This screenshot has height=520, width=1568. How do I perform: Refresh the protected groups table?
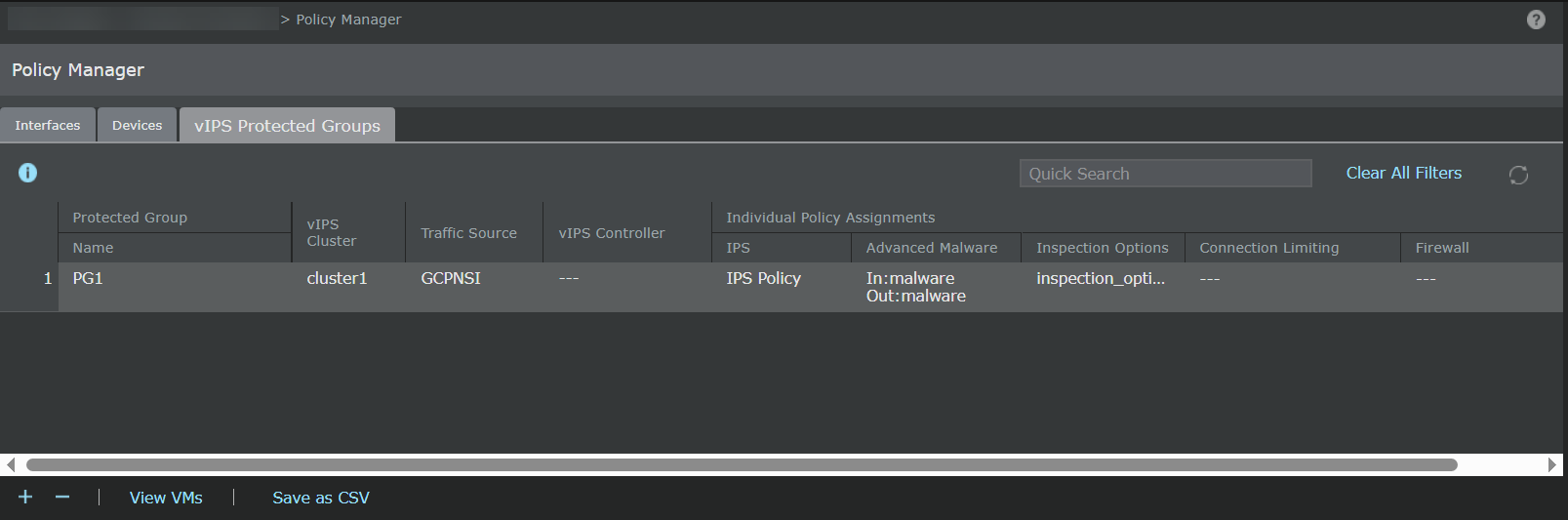click(1518, 175)
